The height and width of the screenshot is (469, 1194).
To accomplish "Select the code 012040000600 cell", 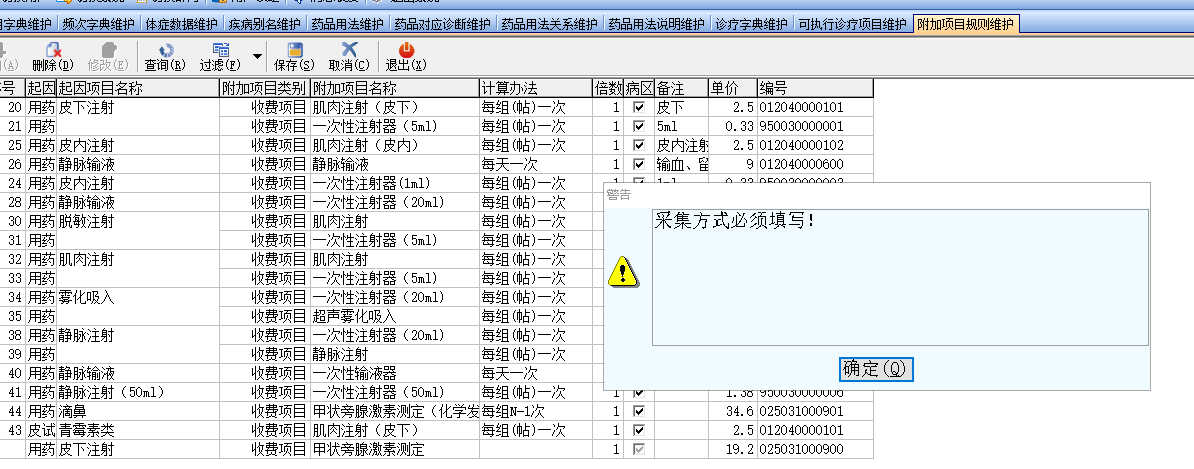I will 815,164.
